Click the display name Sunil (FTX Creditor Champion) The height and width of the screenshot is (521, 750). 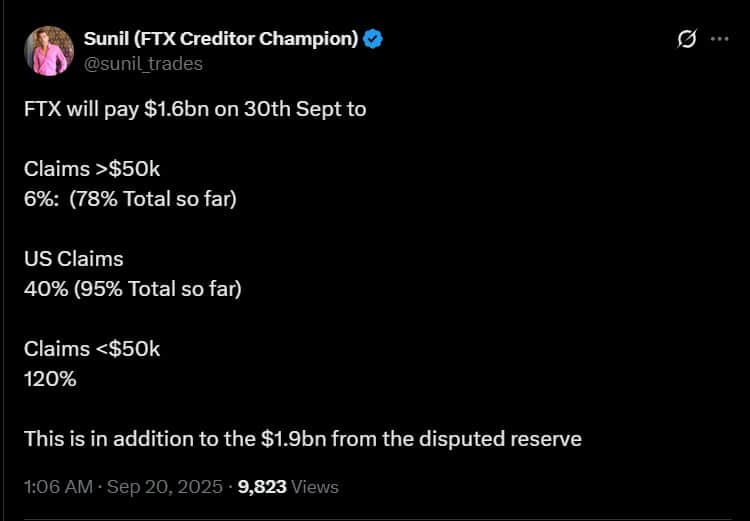point(220,40)
